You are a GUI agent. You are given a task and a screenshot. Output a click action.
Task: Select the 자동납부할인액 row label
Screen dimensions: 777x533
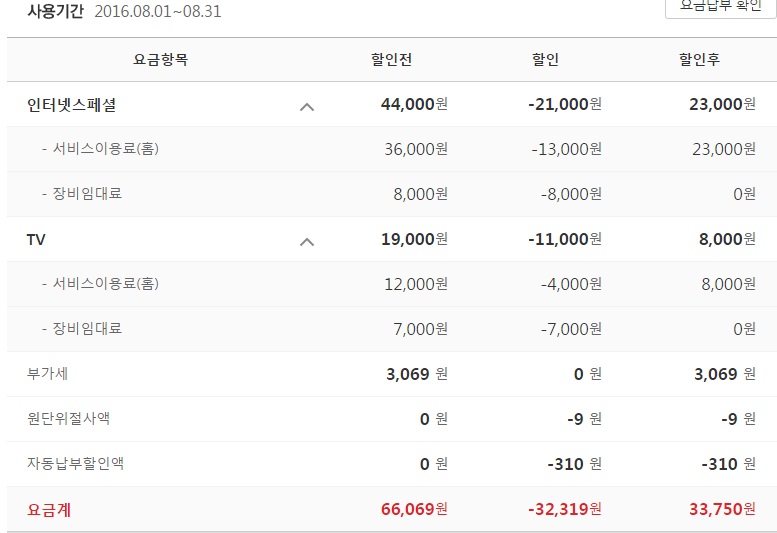point(75,464)
